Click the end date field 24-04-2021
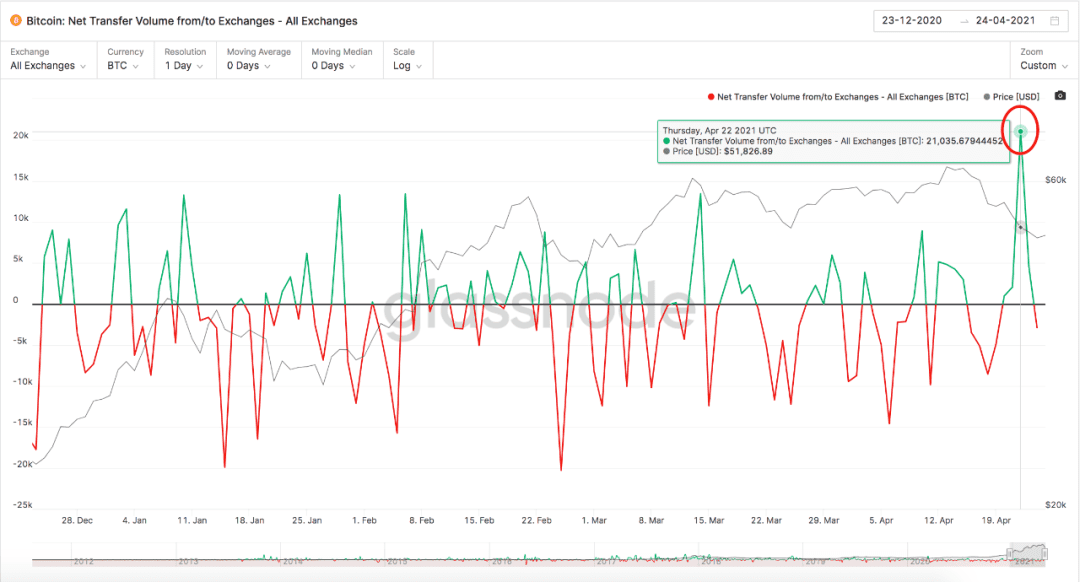The width and height of the screenshot is (1080, 582). click(1006, 21)
